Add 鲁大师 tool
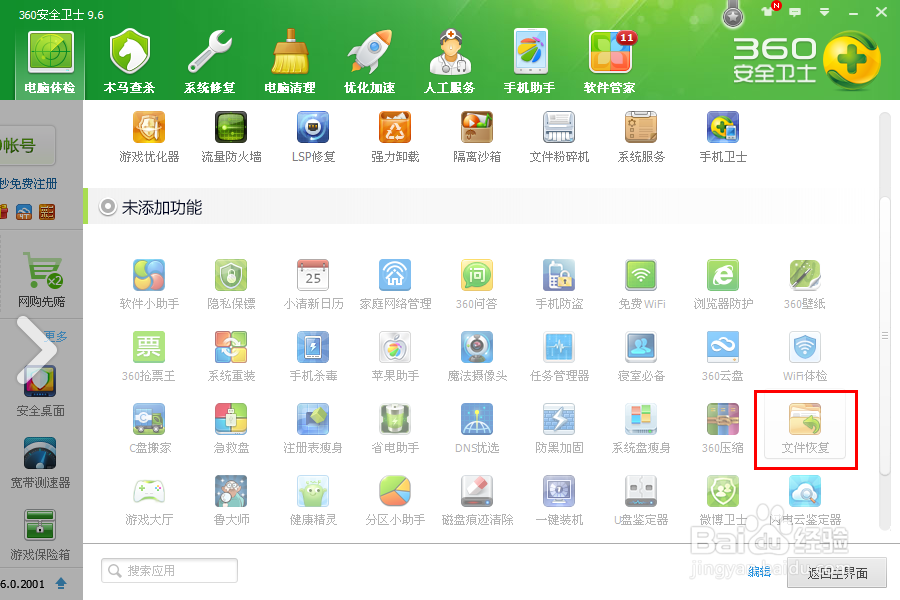The height and width of the screenshot is (600, 900). pyautogui.click(x=231, y=501)
